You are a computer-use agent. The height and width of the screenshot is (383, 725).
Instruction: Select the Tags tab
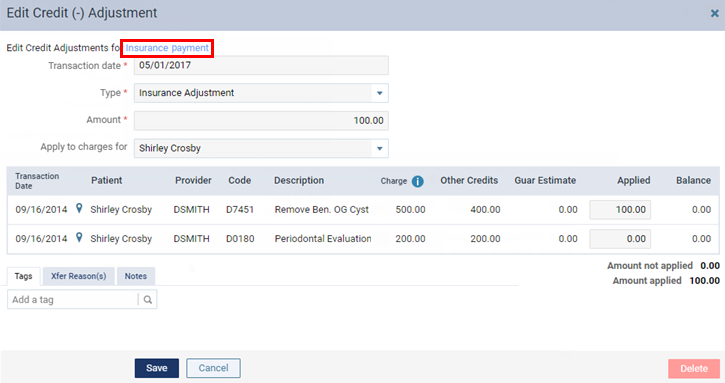click(x=24, y=276)
